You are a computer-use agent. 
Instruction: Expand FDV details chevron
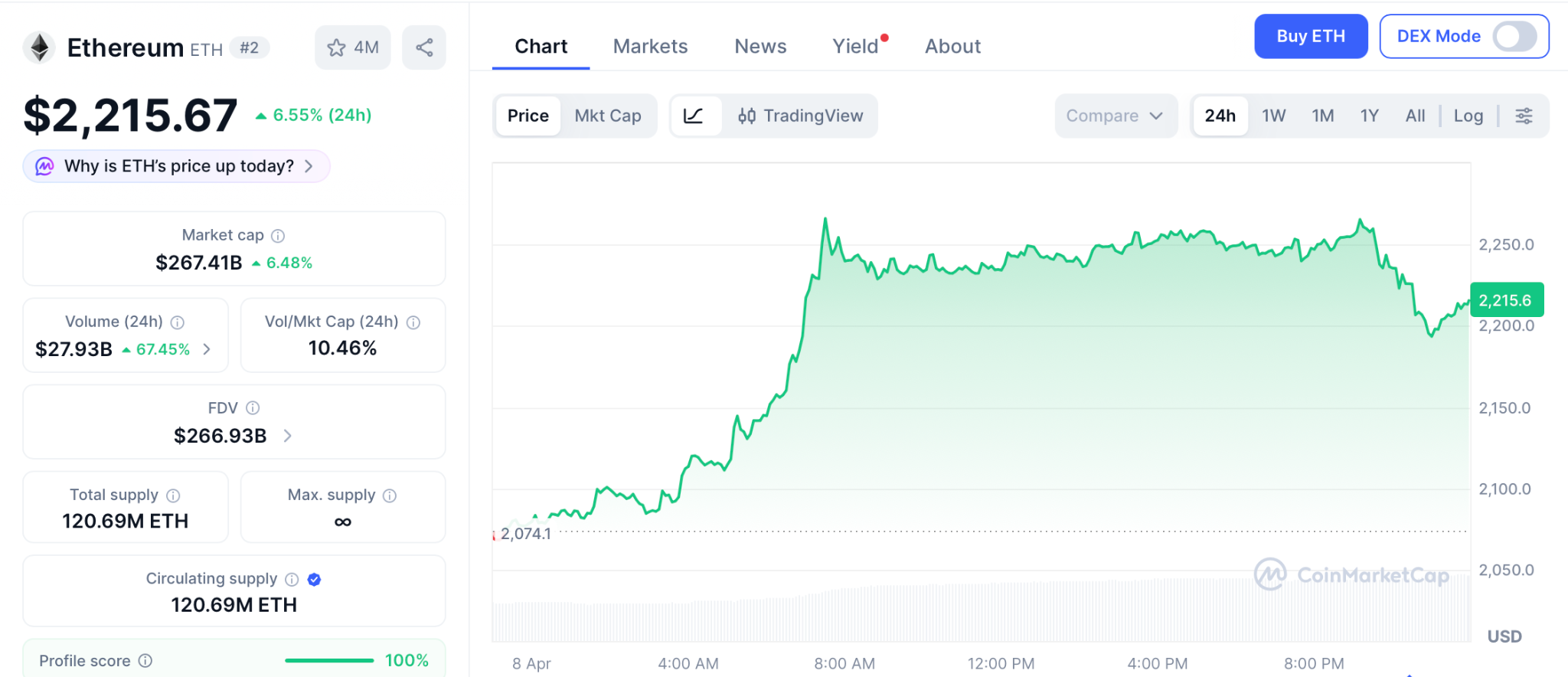pos(288,436)
